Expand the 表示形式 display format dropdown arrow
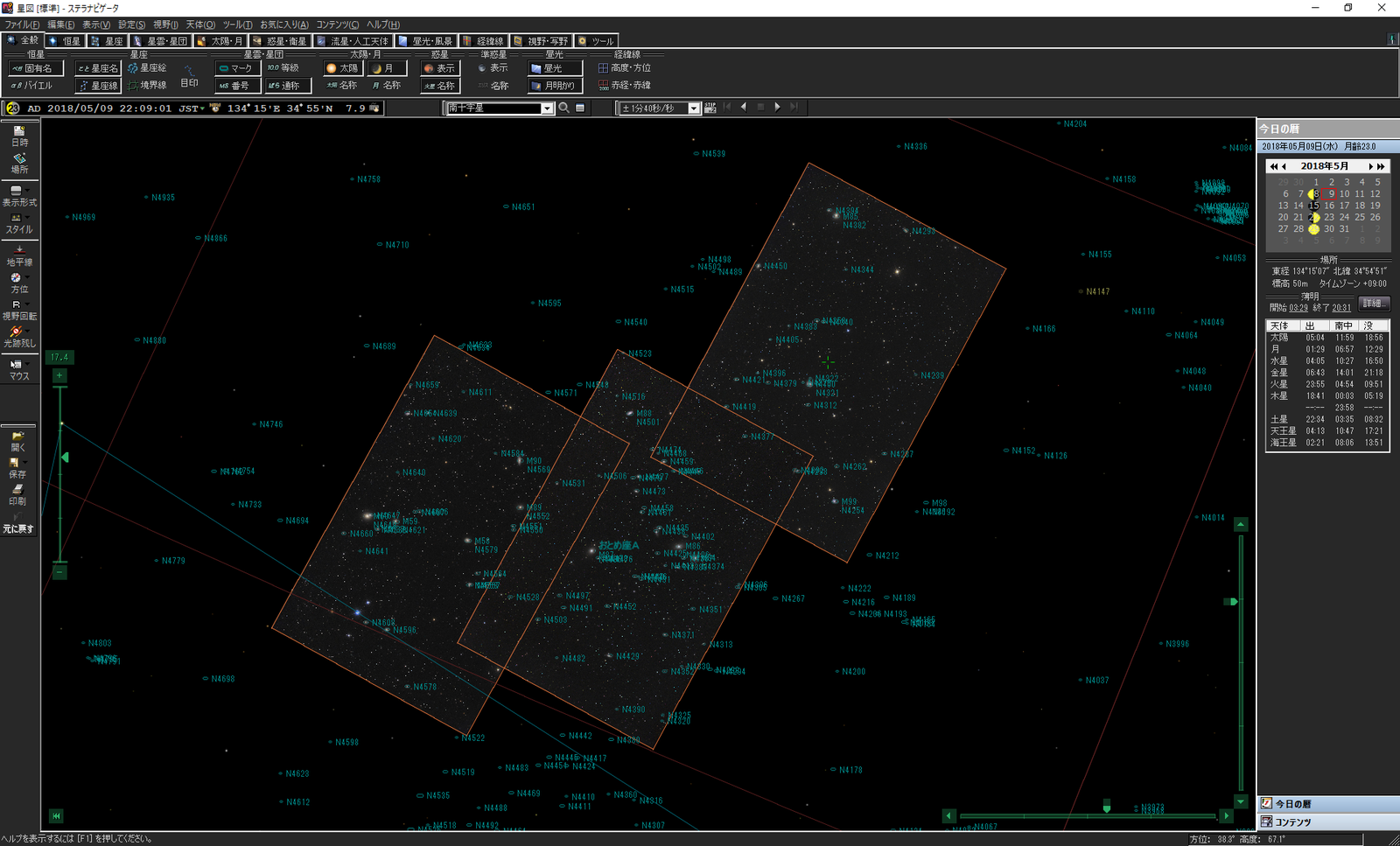 pyautogui.click(x=28, y=190)
